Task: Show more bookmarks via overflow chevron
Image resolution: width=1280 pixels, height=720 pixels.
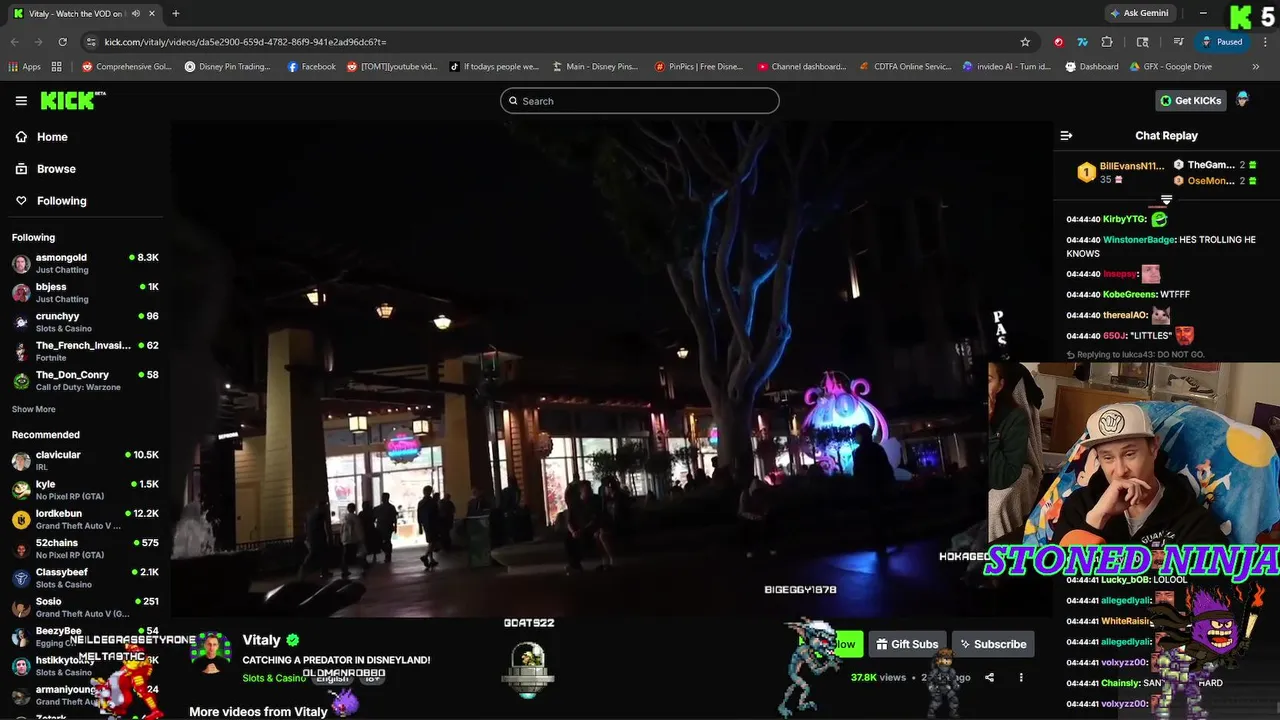Action: [x=1256, y=67]
